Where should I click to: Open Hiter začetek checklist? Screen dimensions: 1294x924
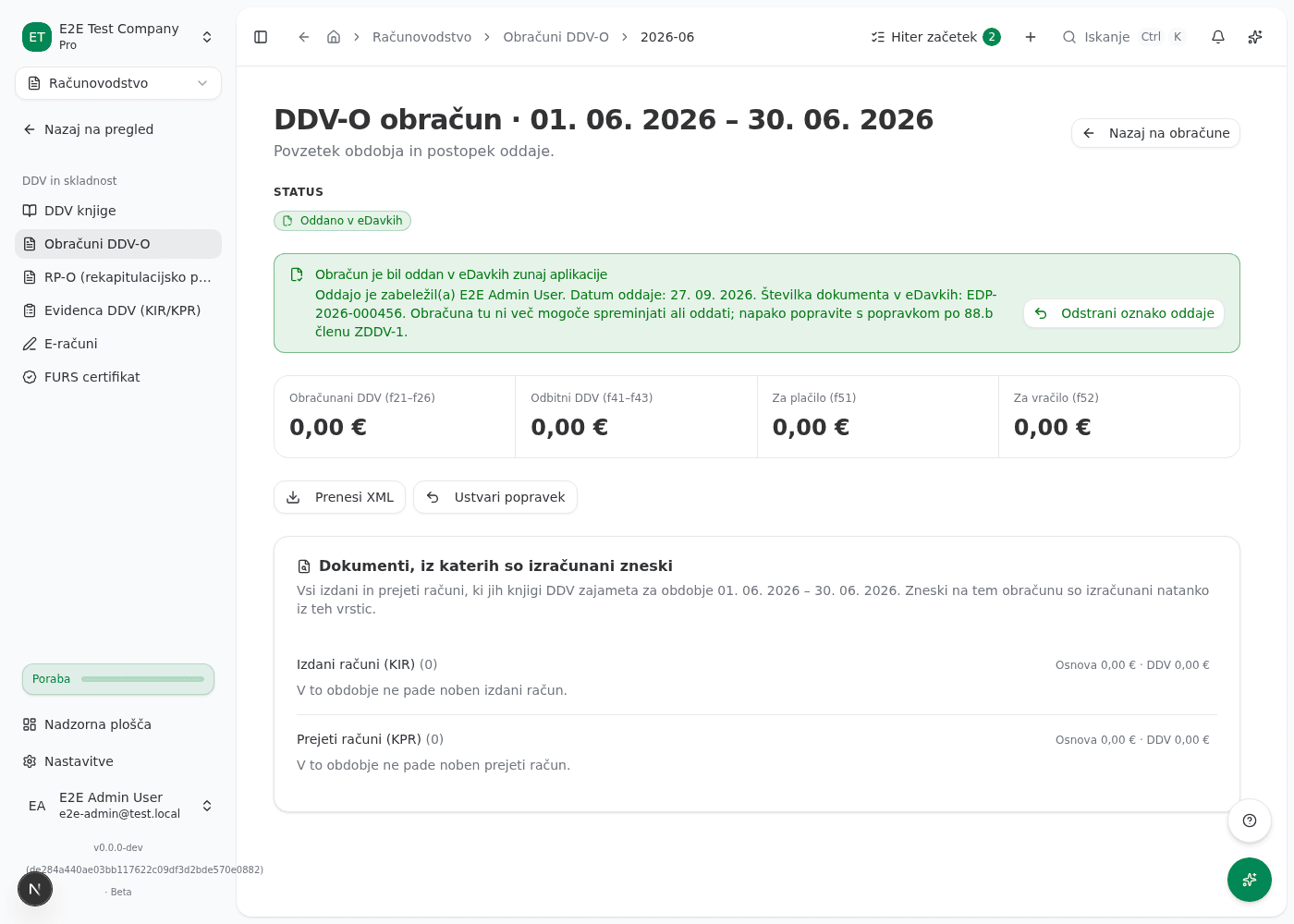click(x=935, y=37)
